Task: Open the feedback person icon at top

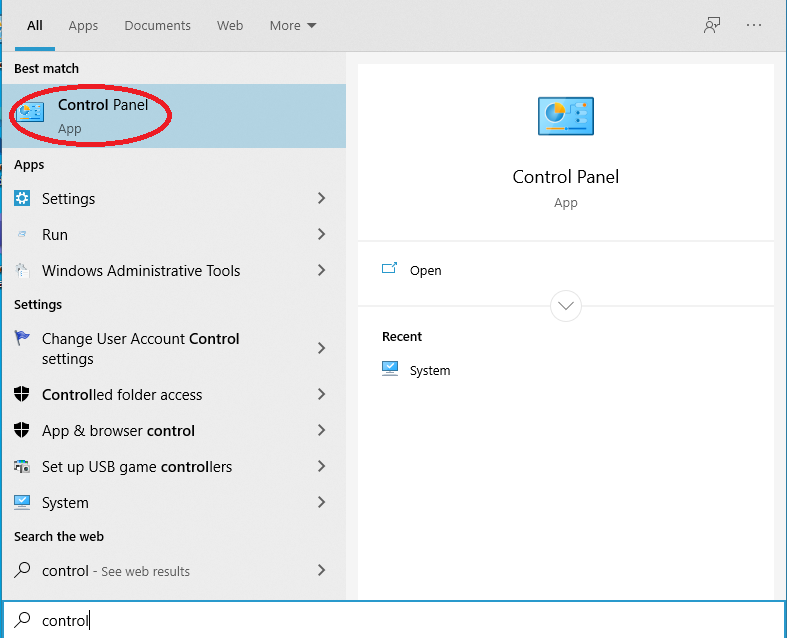Action: (712, 25)
